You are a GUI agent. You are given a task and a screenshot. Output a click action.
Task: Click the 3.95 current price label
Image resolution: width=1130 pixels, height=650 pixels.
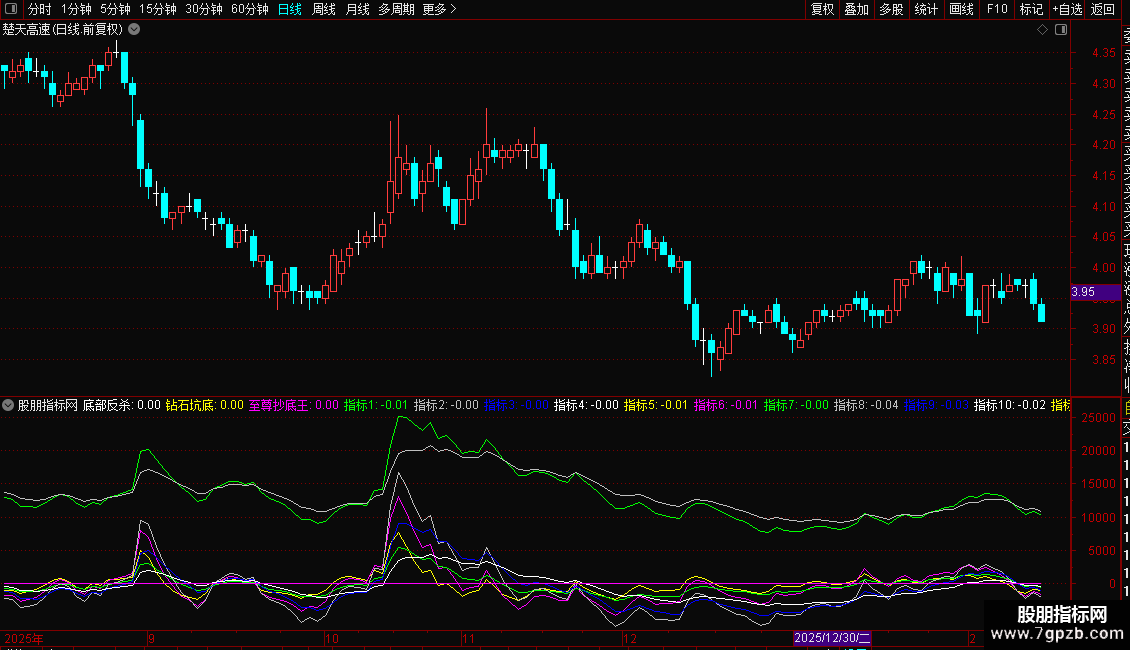[1083, 292]
